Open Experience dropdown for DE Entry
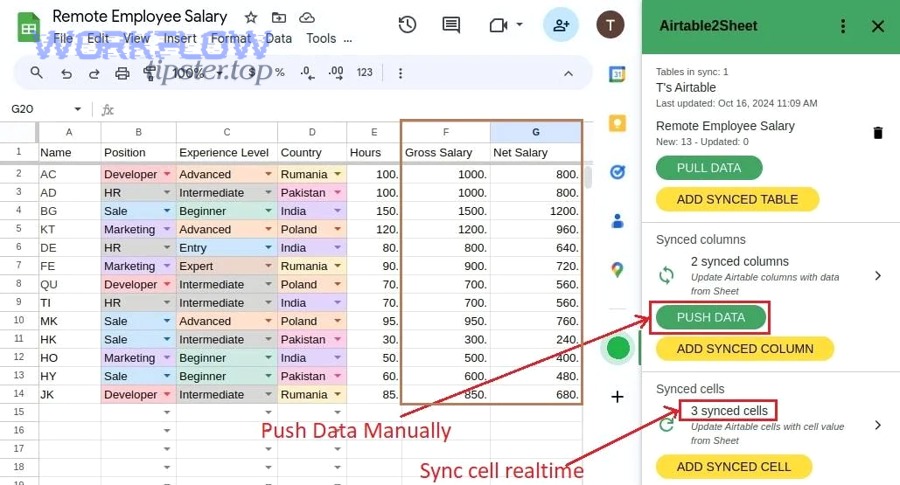The width and height of the screenshot is (900, 485). 268,247
